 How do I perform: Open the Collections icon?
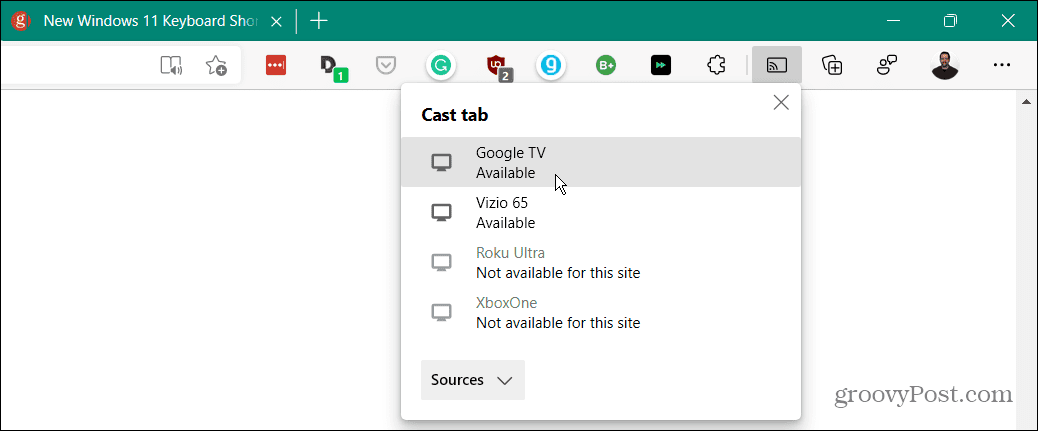pyautogui.click(x=831, y=65)
